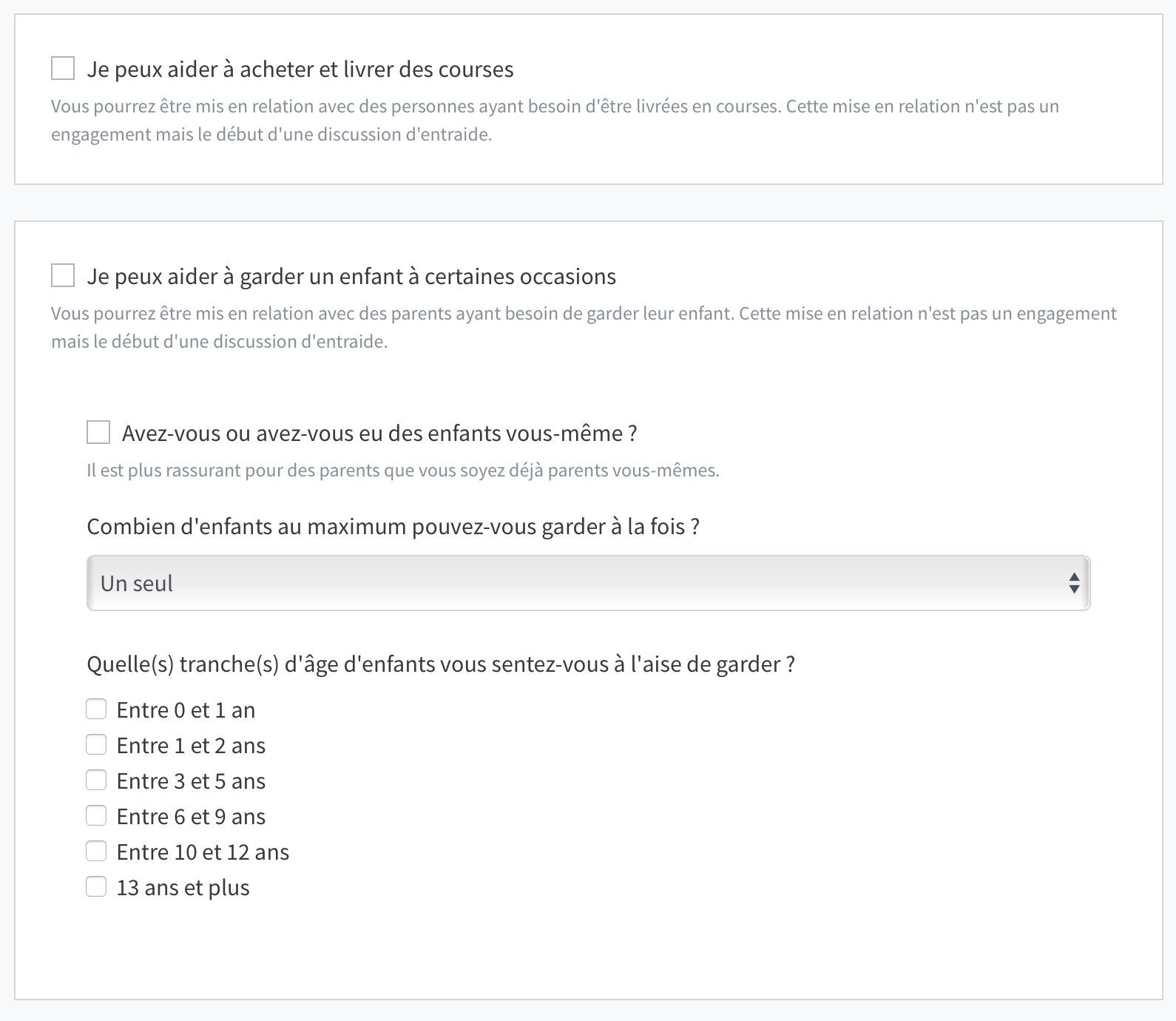
Task: Click the childcare 'parents ayant besoin' description text
Action: pyautogui.click(x=584, y=327)
